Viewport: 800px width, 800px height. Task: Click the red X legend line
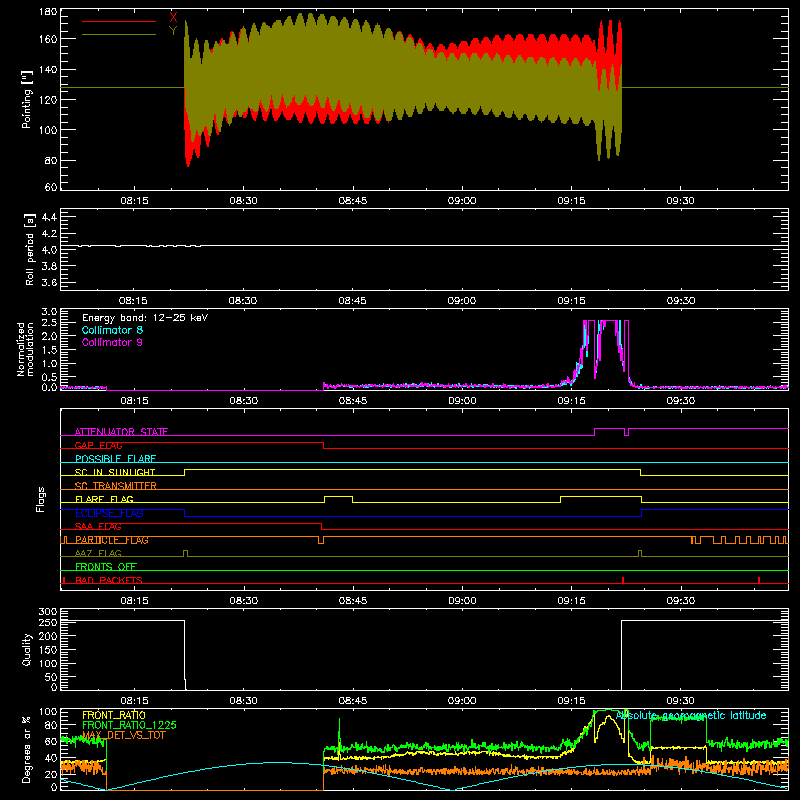click(119, 21)
